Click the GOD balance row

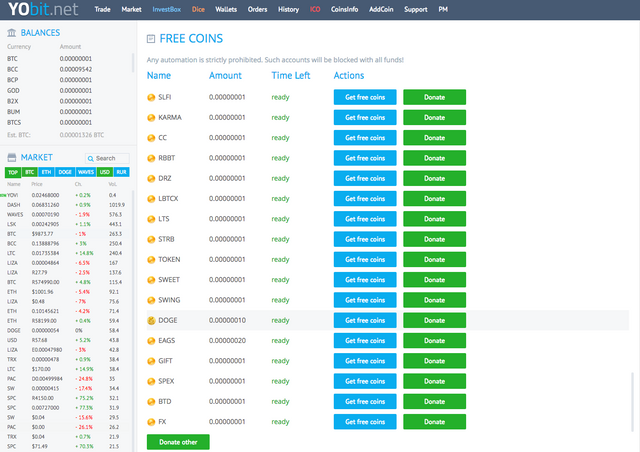(x=67, y=91)
